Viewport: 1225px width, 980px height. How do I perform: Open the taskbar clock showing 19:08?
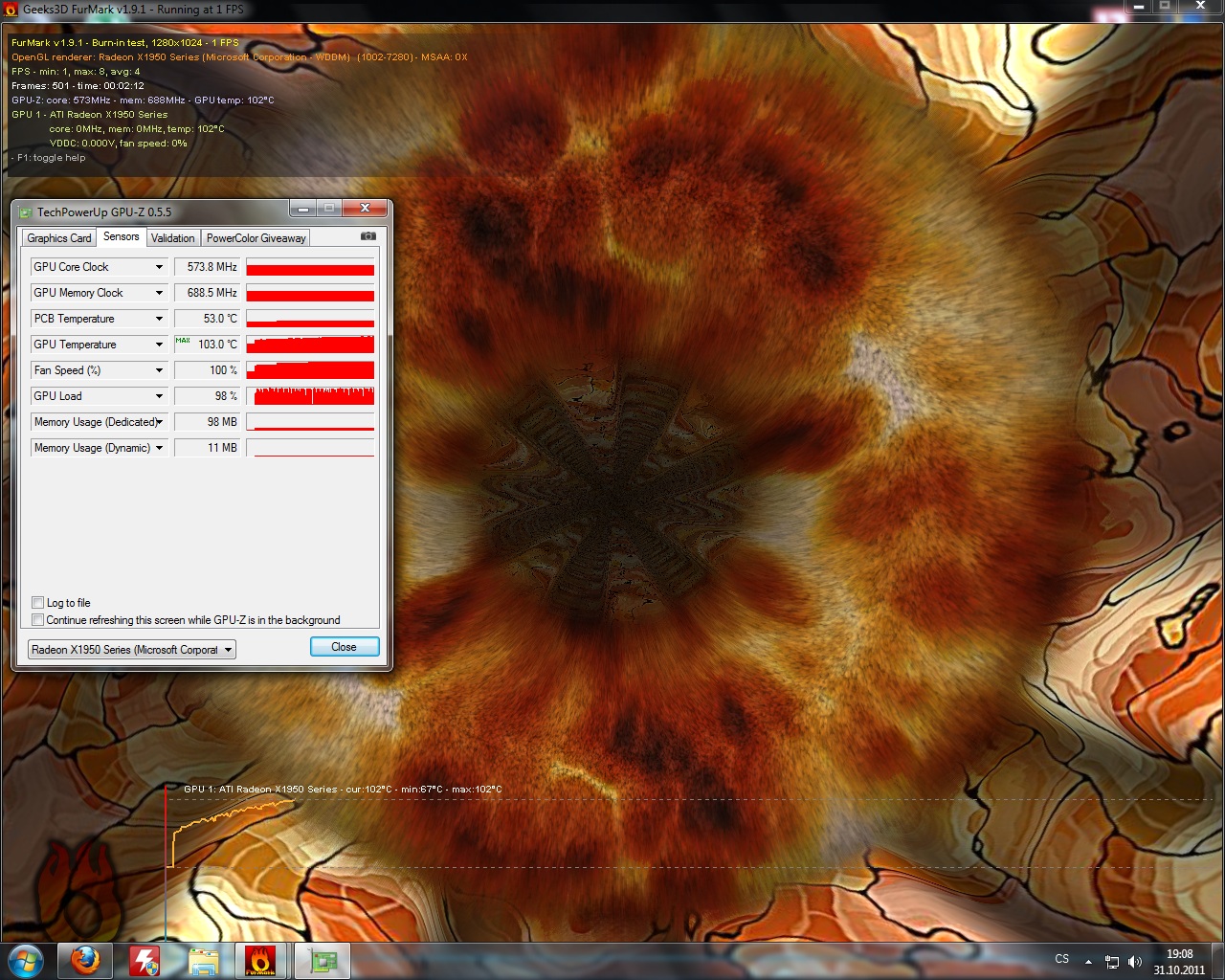(x=1179, y=962)
